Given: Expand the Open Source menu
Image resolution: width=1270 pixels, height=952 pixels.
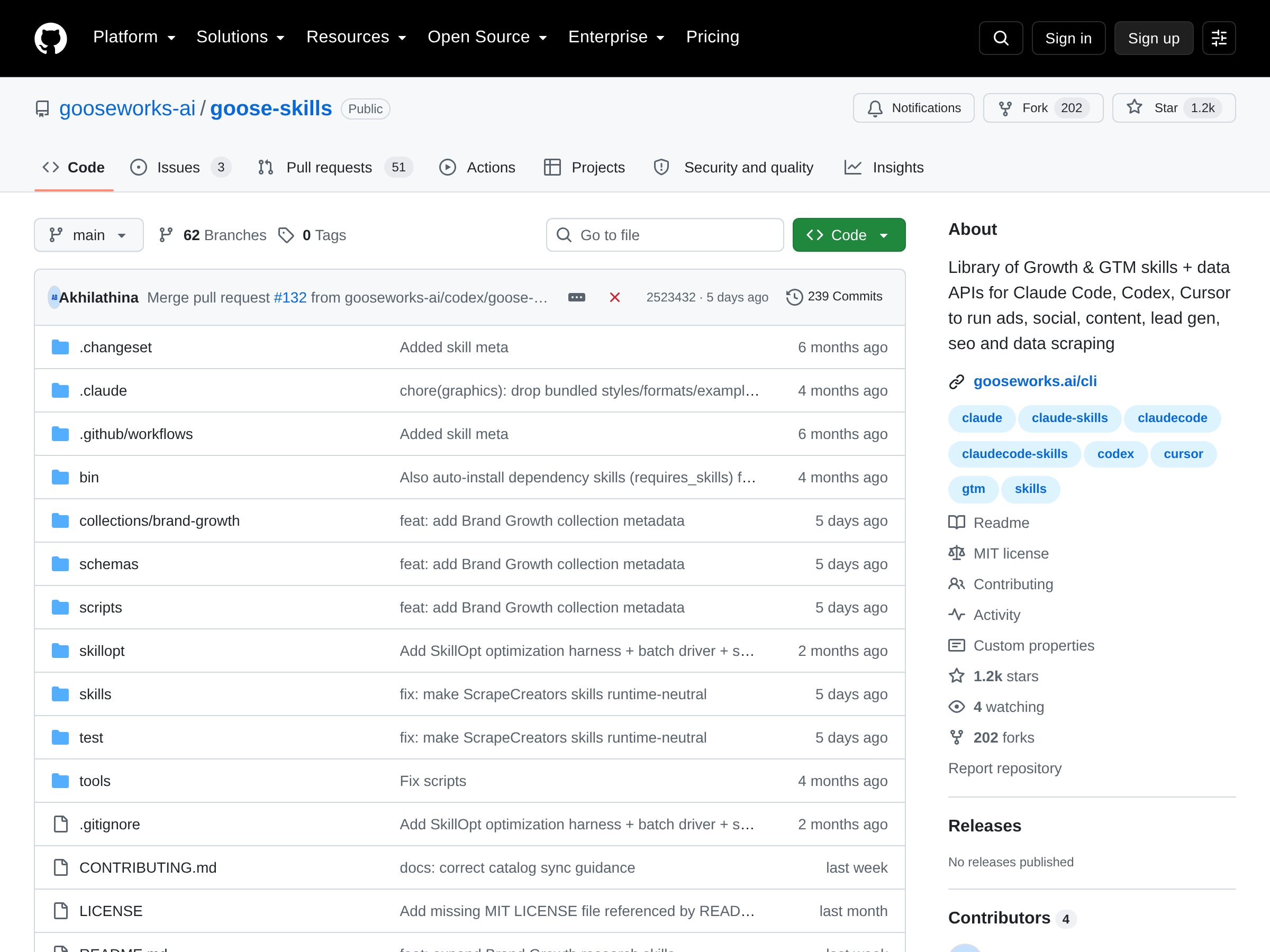Looking at the screenshot, I should pos(487,38).
